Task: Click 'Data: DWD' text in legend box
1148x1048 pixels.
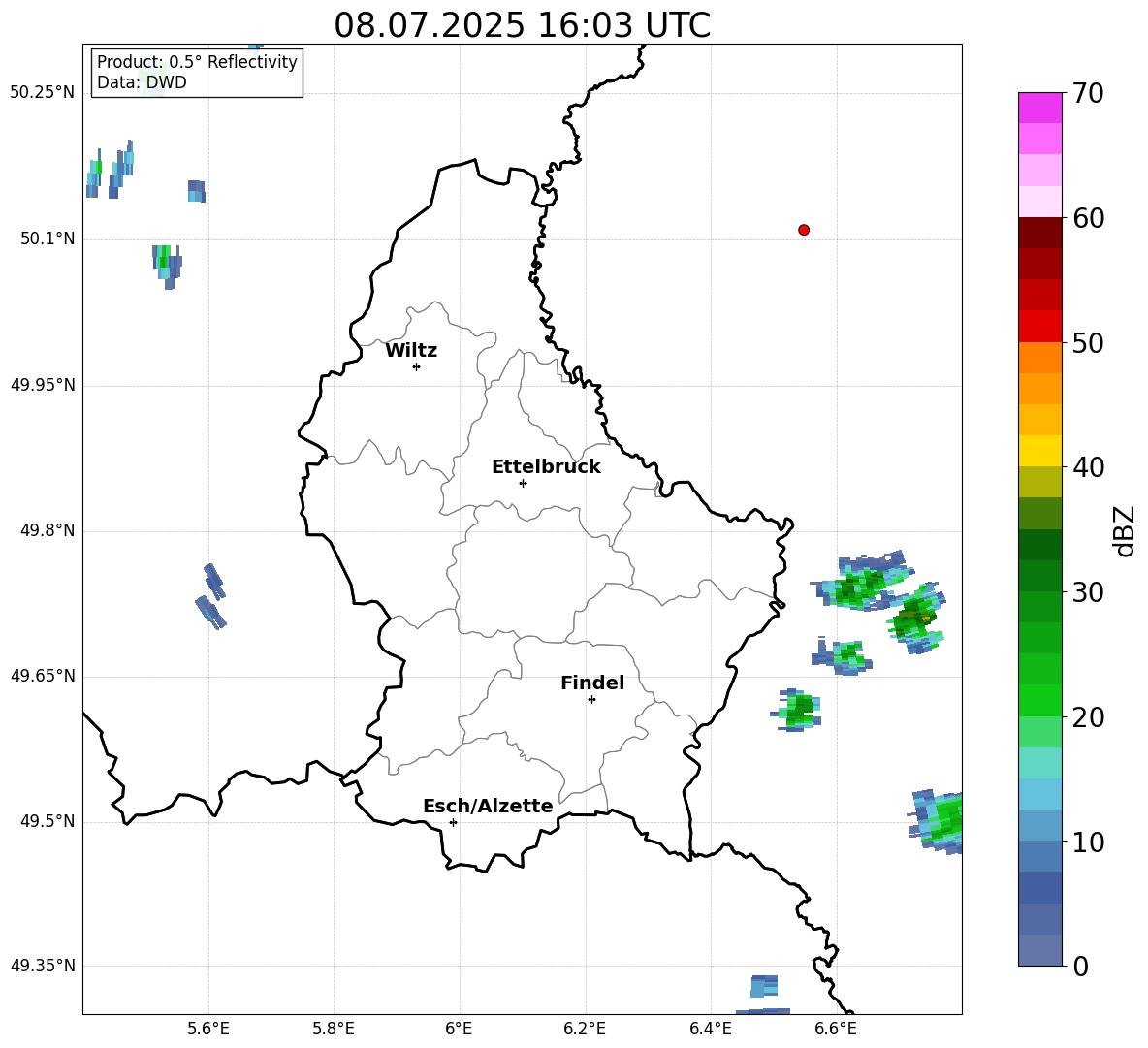Action: [x=142, y=82]
